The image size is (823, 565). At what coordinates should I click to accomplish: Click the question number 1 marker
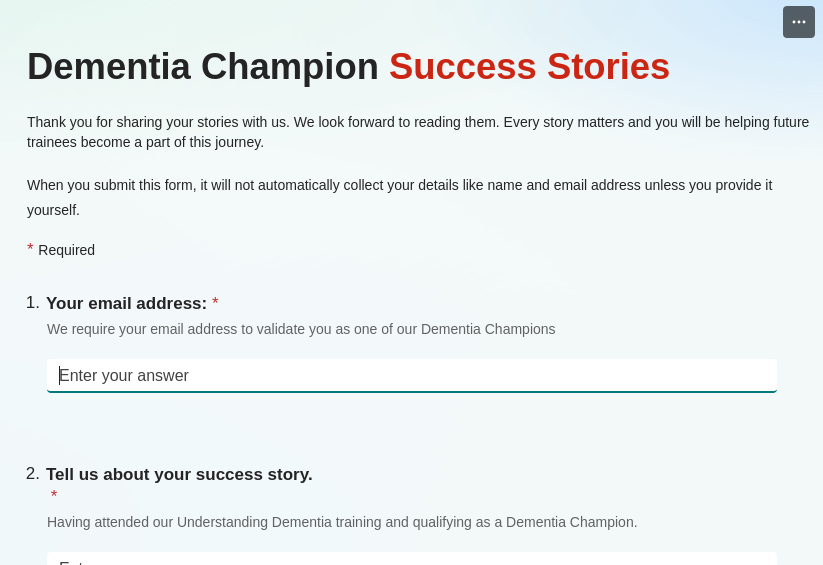32,303
